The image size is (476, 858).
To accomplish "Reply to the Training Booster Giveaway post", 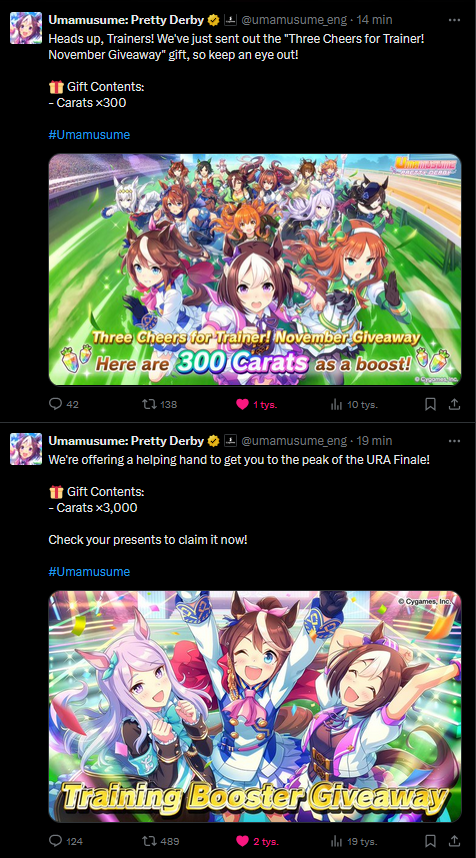I will 66,841.
